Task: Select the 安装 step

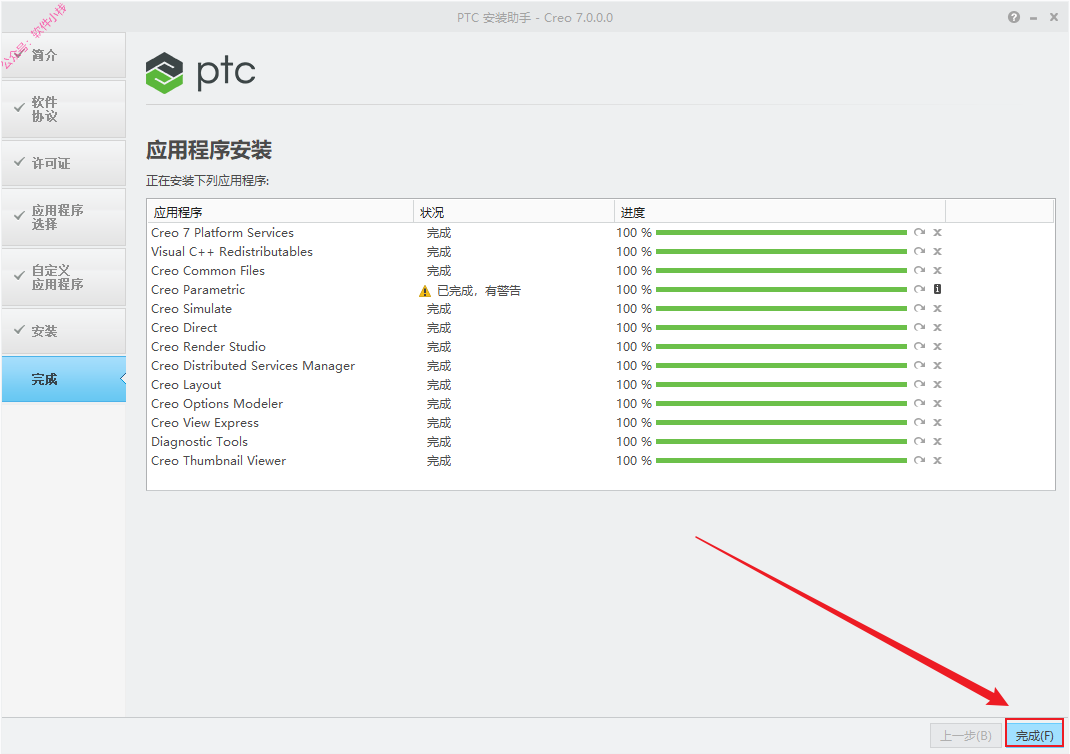Action: tap(63, 331)
